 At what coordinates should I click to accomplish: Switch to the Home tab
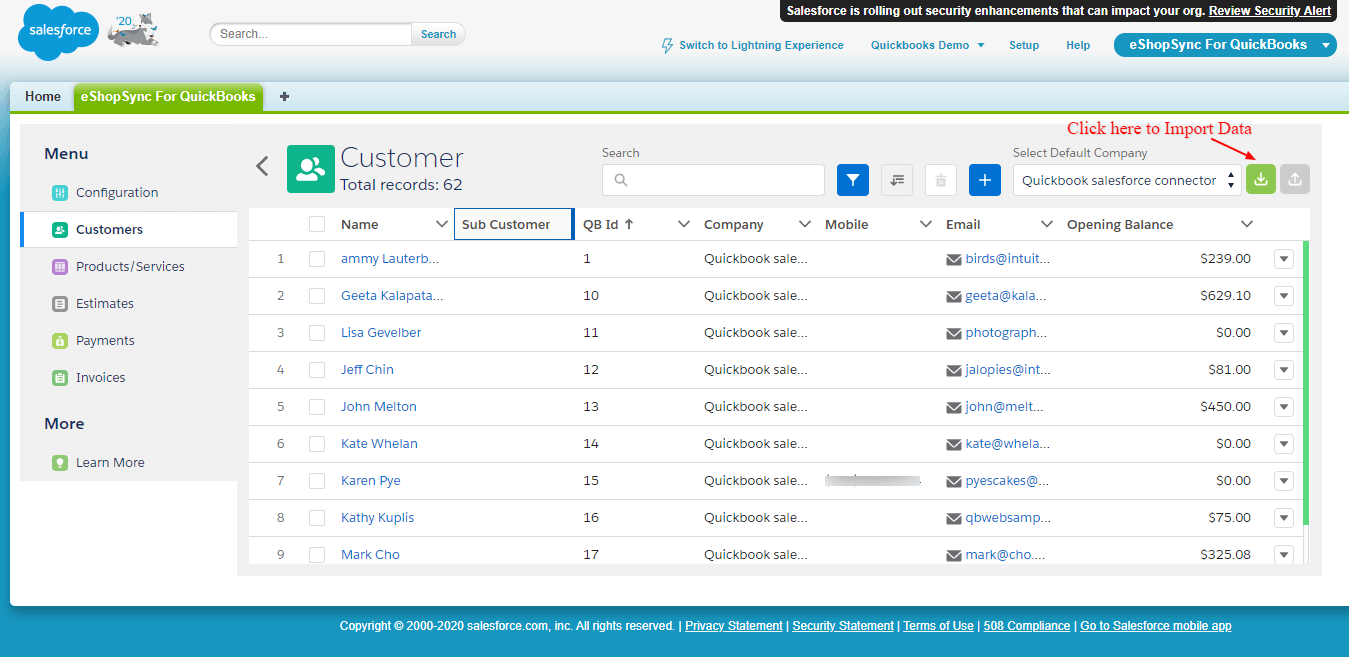point(43,97)
